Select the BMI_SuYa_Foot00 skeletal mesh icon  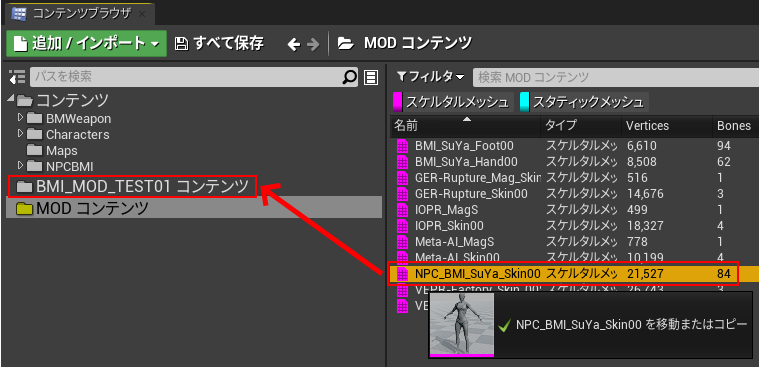click(403, 146)
